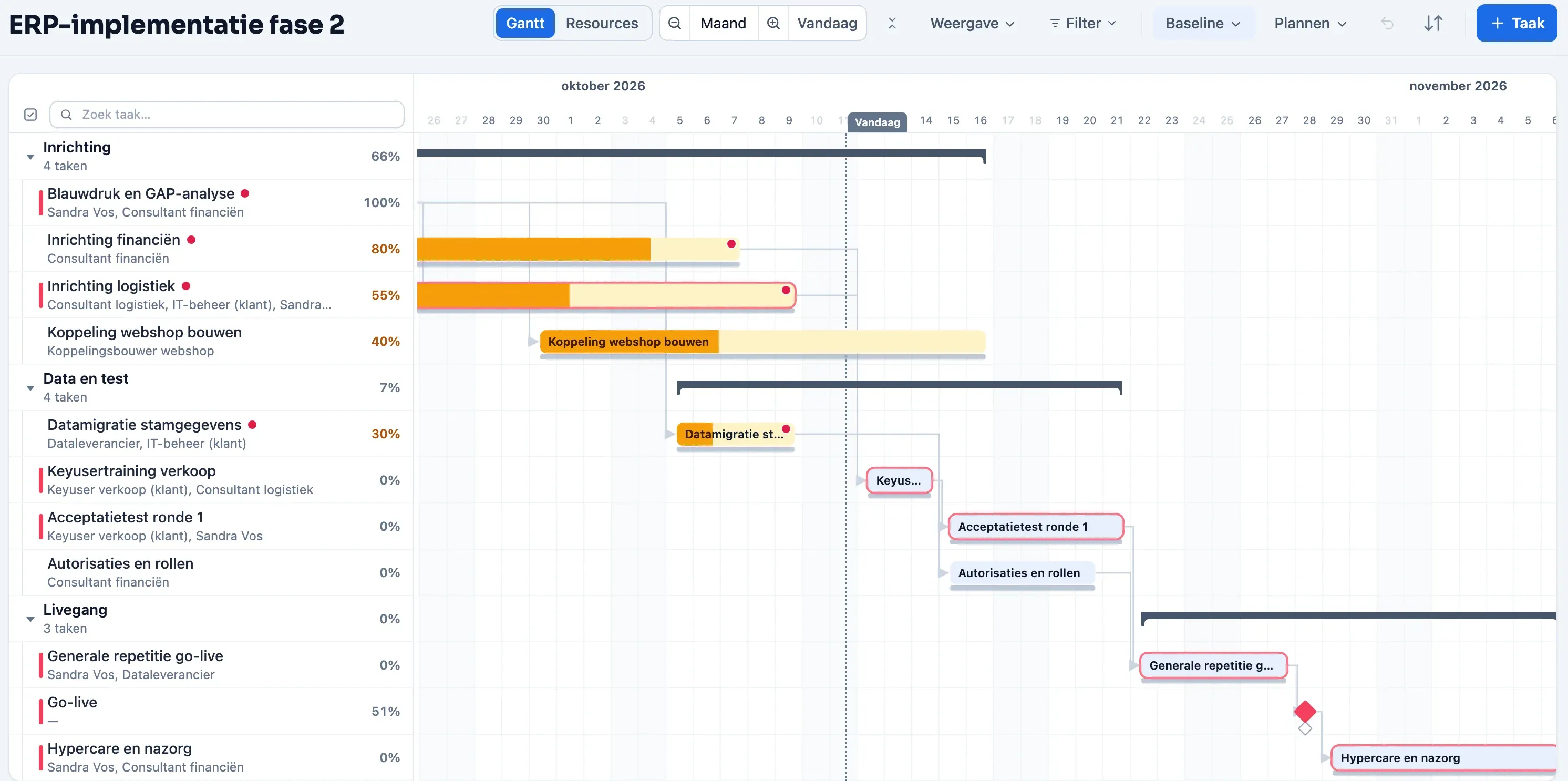This screenshot has height=781, width=1568.
Task: Jump to today with Vandaag button
Action: [x=827, y=23]
